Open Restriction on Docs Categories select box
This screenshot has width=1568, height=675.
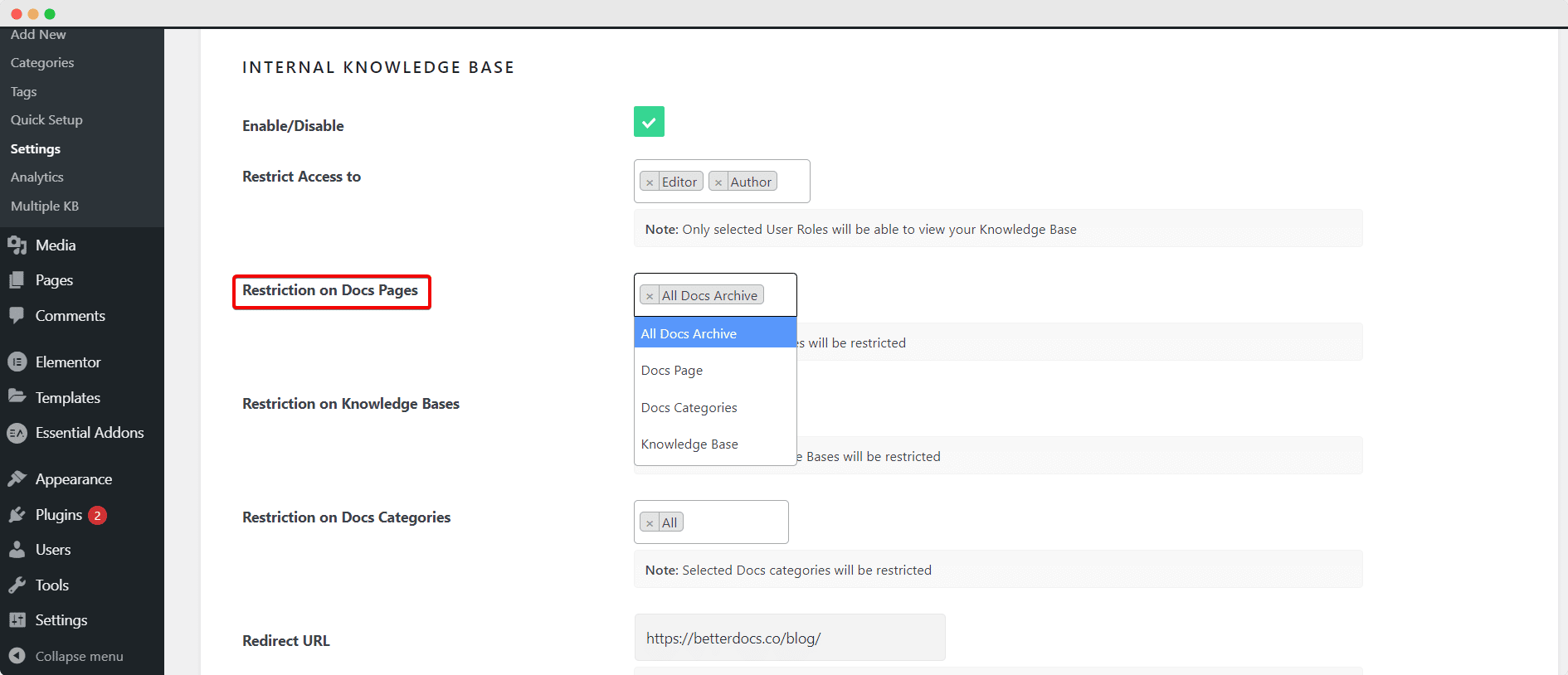click(x=711, y=522)
